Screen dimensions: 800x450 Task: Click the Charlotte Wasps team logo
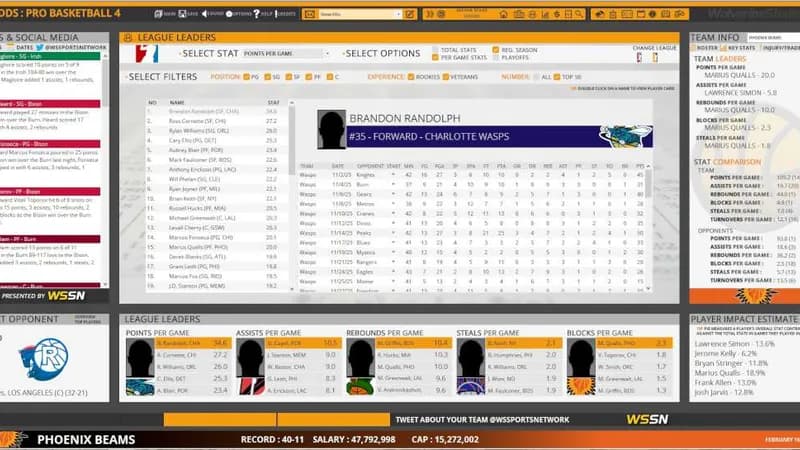pyautogui.click(x=625, y=136)
